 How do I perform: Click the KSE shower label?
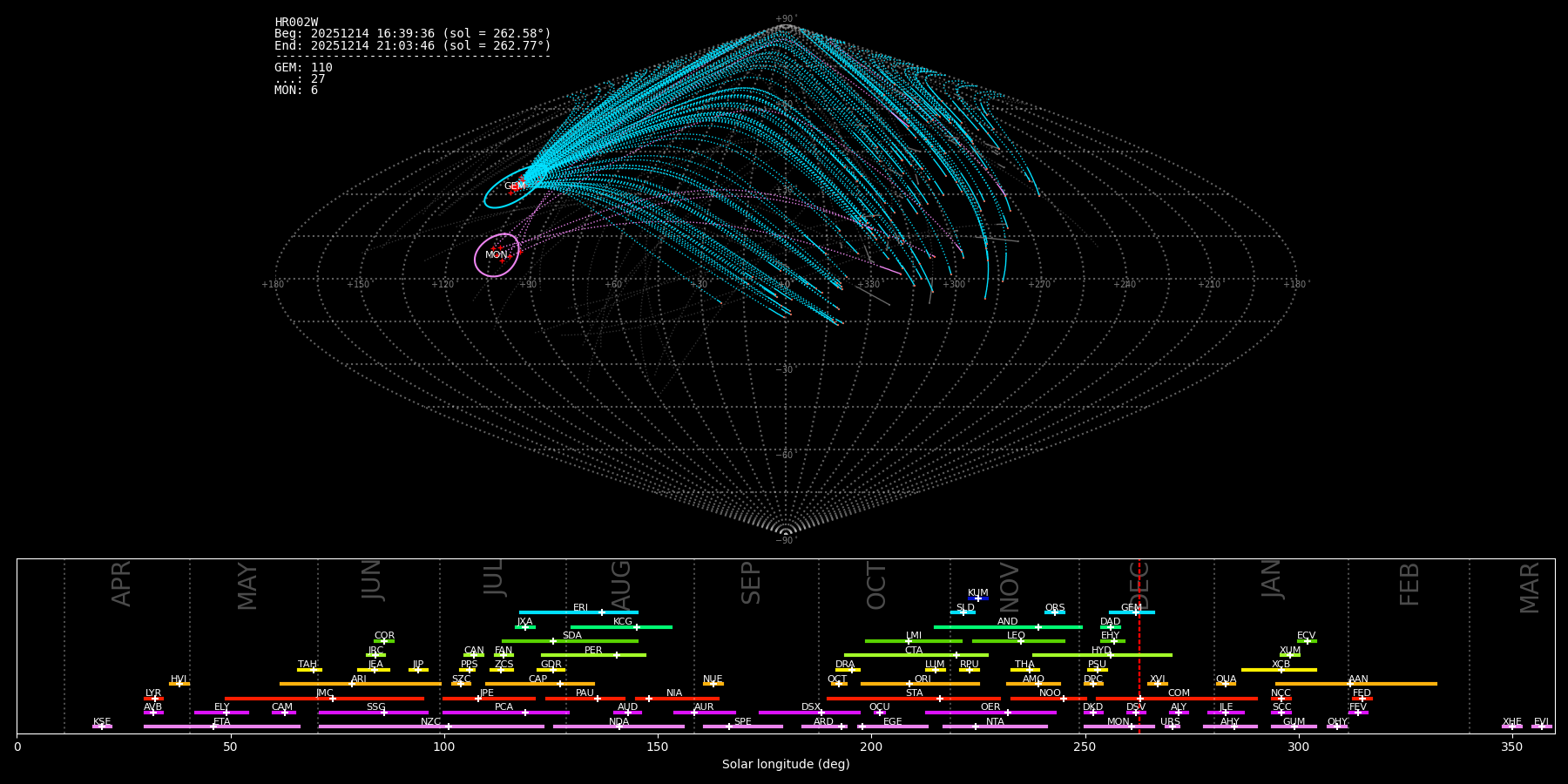[102, 722]
